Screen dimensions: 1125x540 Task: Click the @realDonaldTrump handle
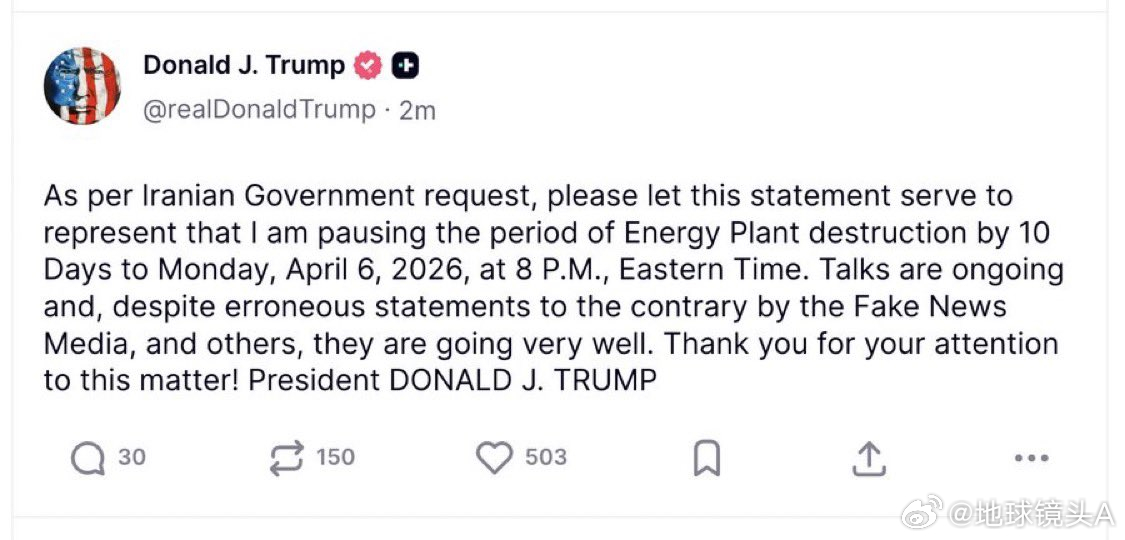coord(260,110)
